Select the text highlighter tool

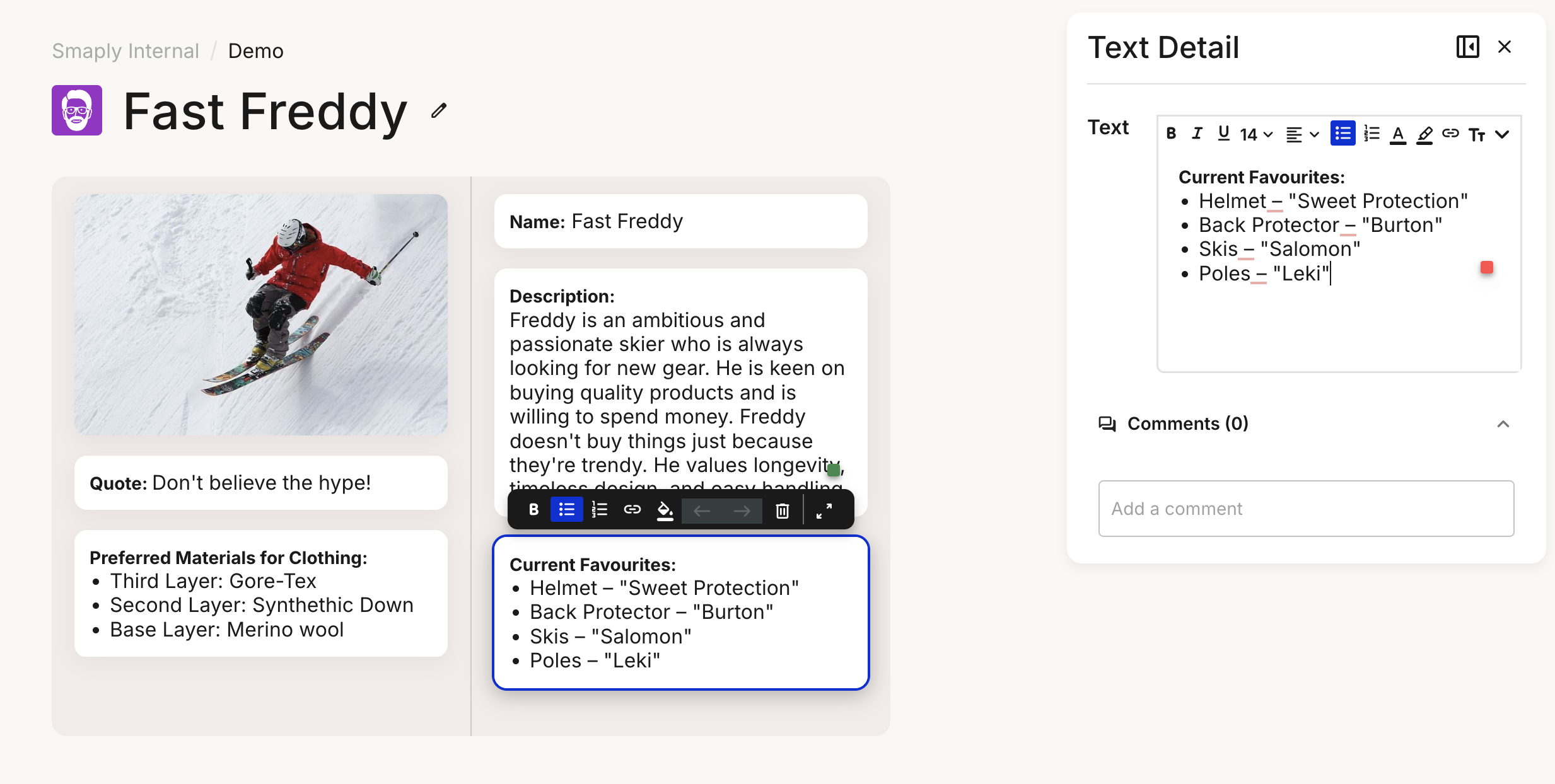[x=1424, y=133]
